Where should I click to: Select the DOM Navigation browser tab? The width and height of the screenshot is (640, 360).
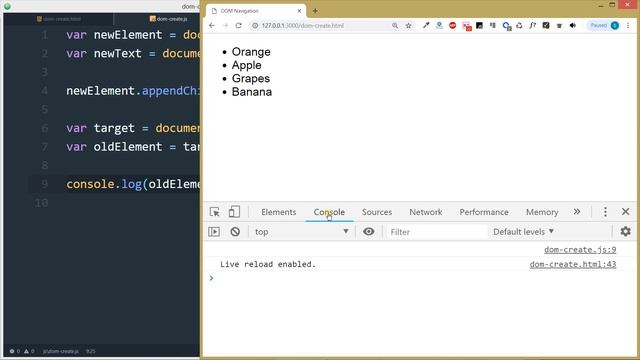point(255,11)
